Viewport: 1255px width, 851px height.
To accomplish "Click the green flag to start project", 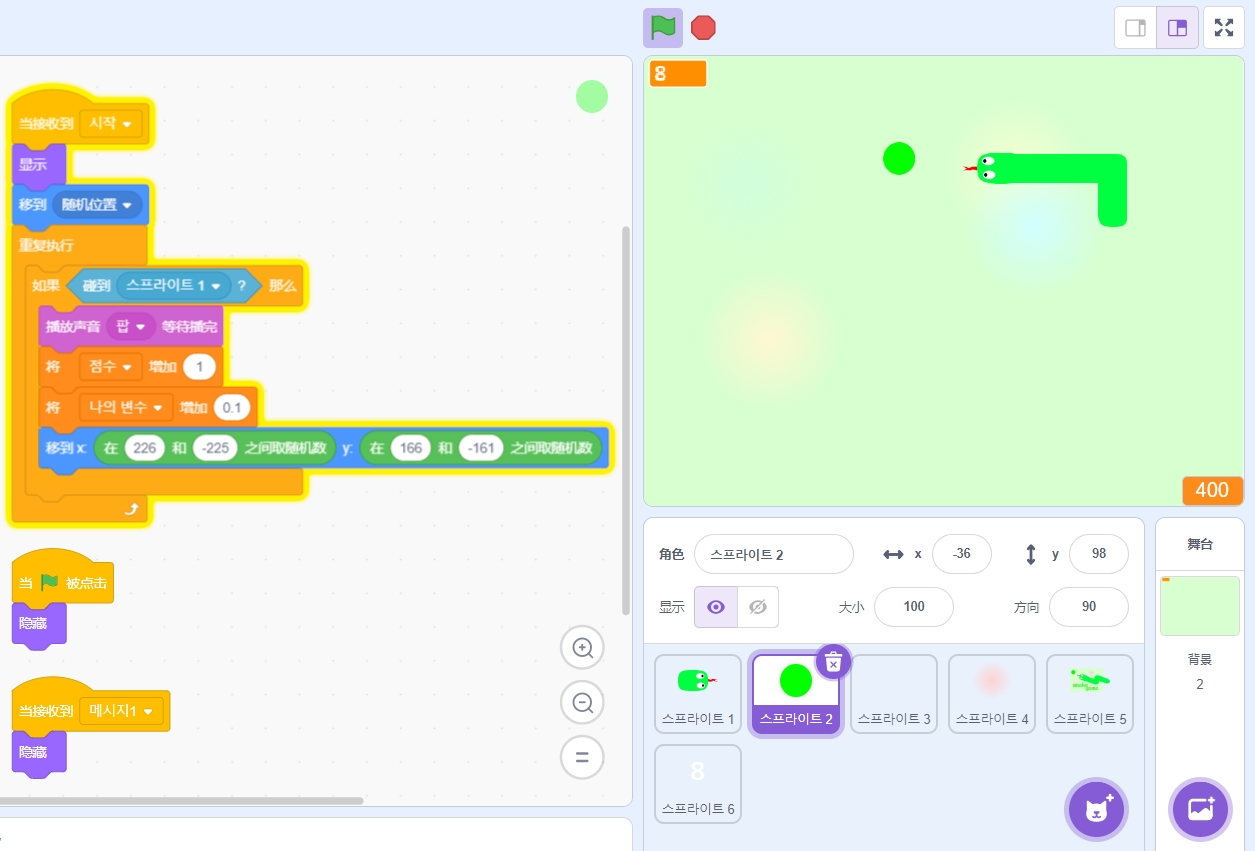I will pos(663,27).
